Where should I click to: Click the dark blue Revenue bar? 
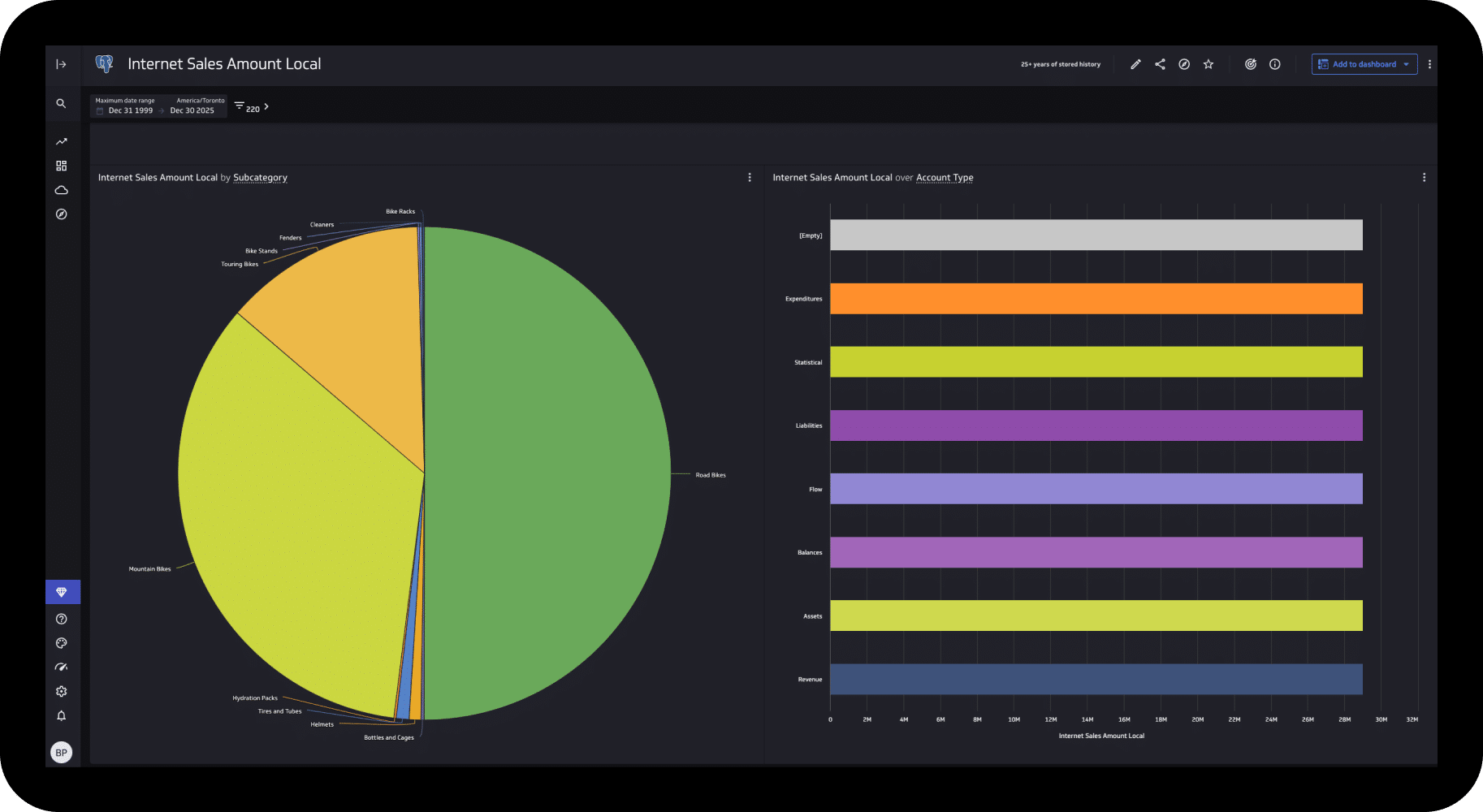[x=1096, y=679]
